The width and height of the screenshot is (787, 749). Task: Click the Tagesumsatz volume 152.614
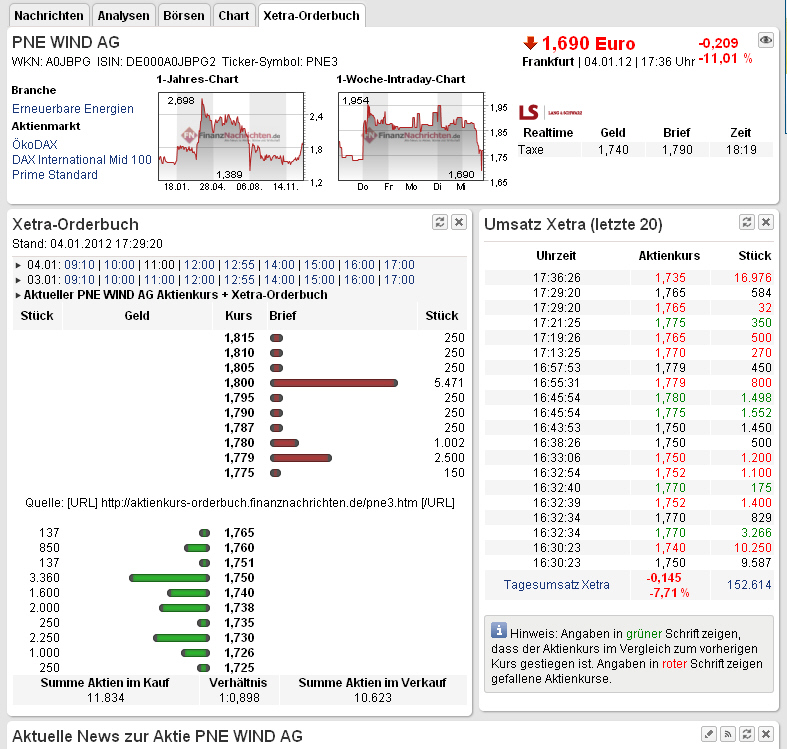point(749,585)
